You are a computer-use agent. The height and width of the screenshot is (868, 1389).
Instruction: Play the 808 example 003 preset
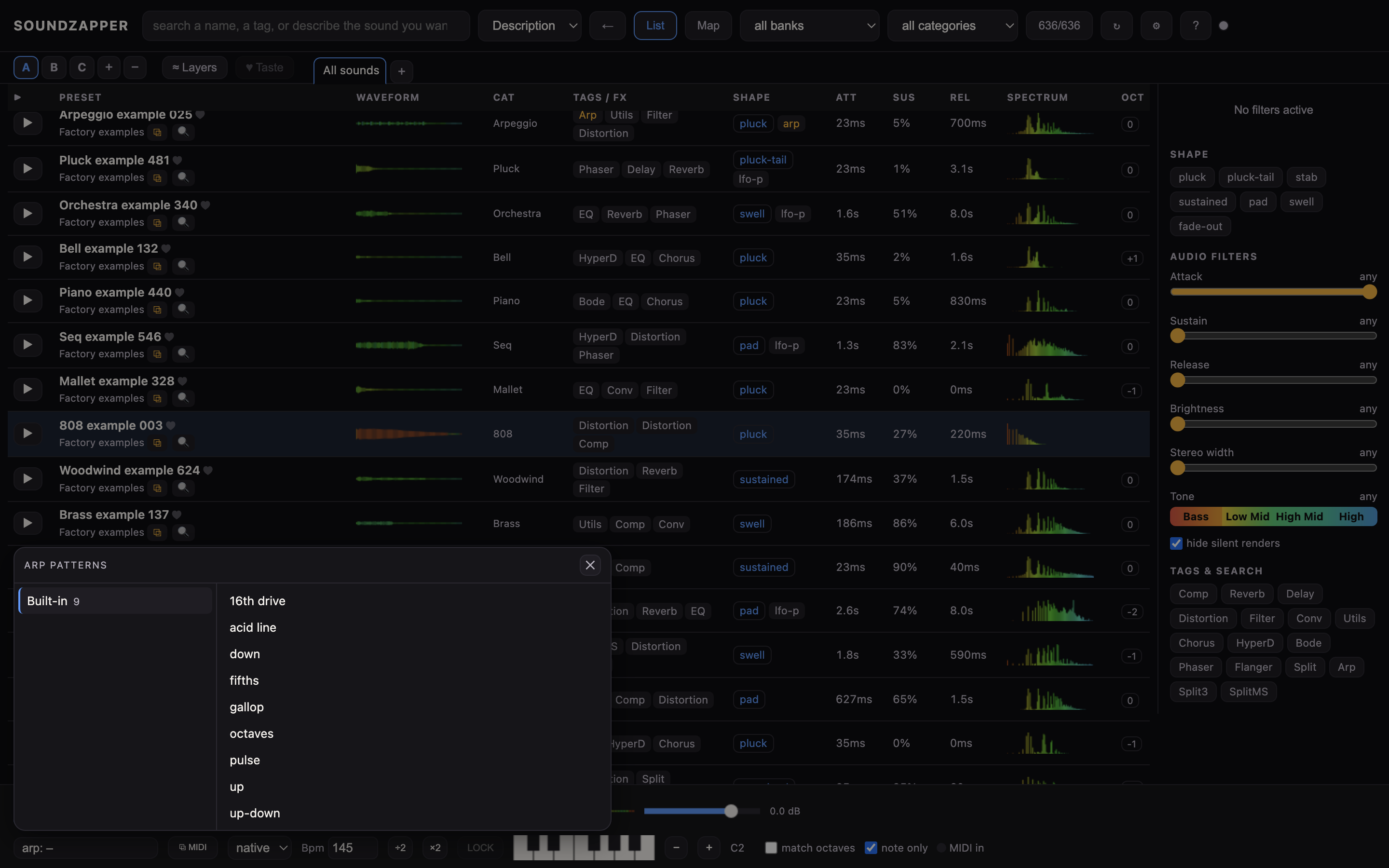(27, 434)
